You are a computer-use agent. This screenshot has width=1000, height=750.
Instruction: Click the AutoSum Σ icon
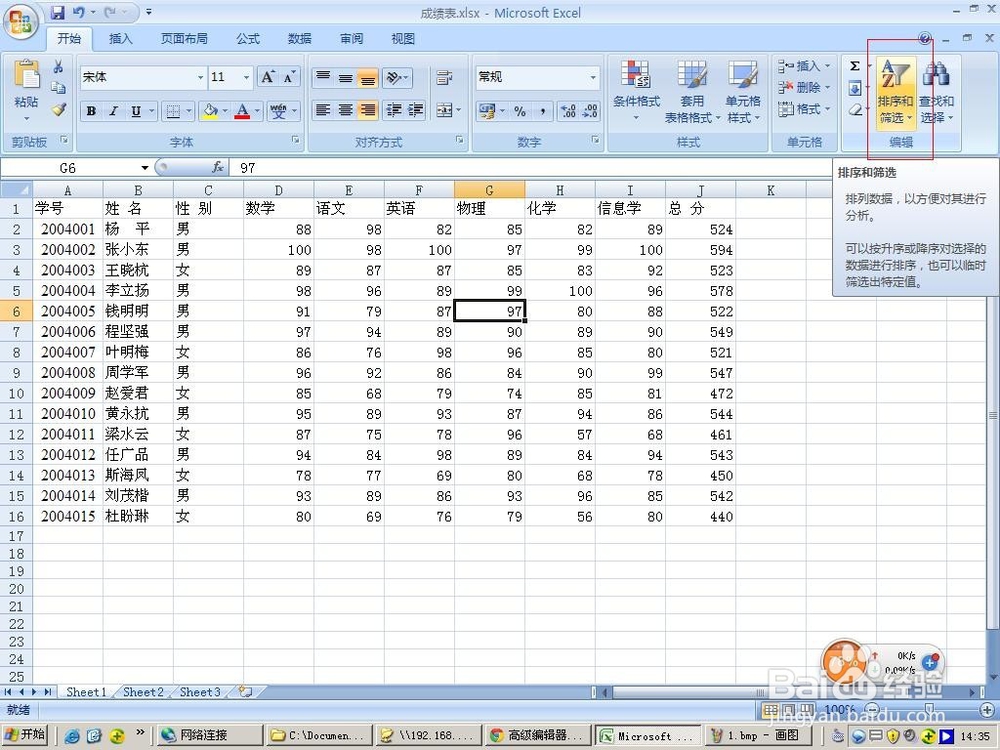tap(857, 64)
